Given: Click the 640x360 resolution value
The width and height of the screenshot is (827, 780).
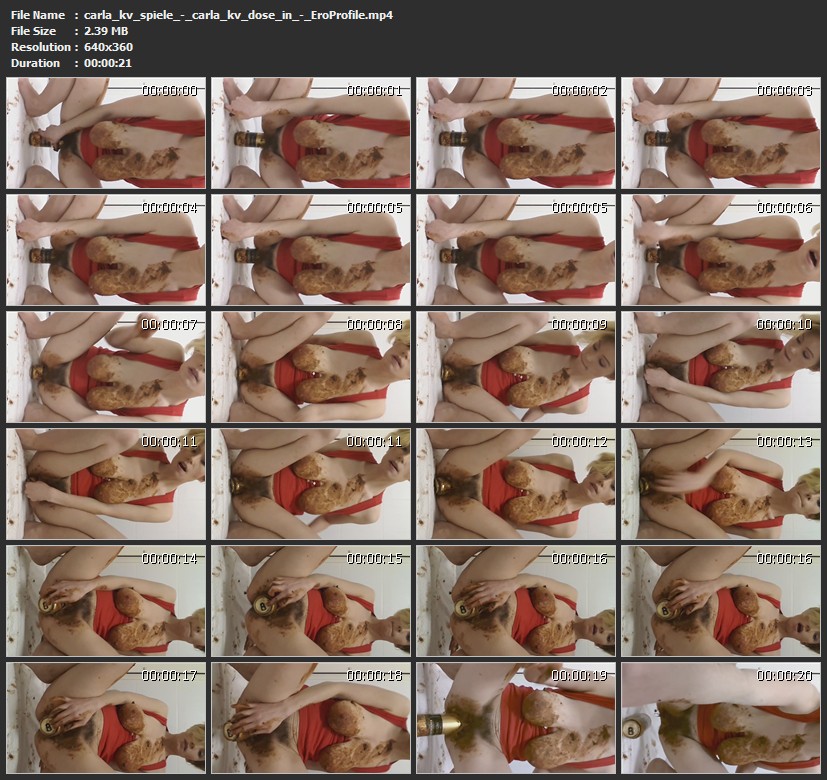Looking at the screenshot, I should (x=108, y=47).
